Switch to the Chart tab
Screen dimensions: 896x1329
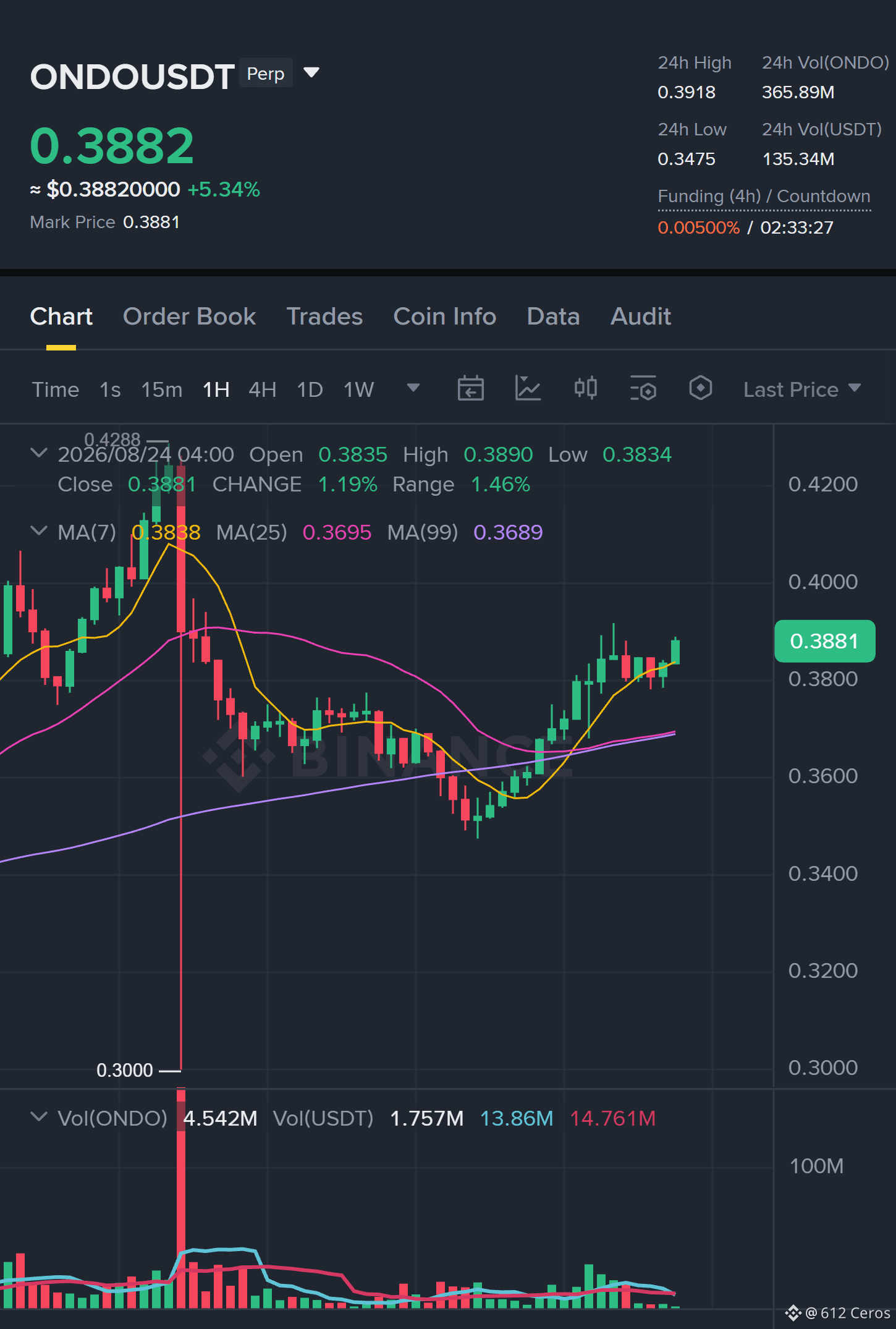(x=61, y=316)
